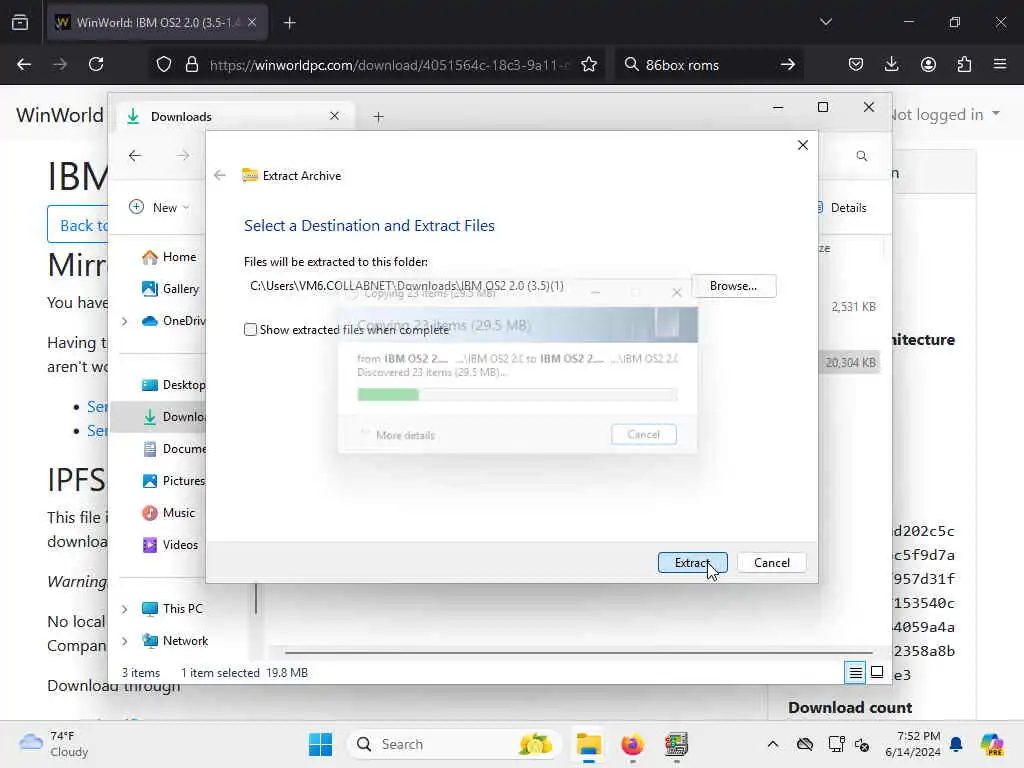
Task: Open Not logged in dropdown
Action: click(x=944, y=114)
